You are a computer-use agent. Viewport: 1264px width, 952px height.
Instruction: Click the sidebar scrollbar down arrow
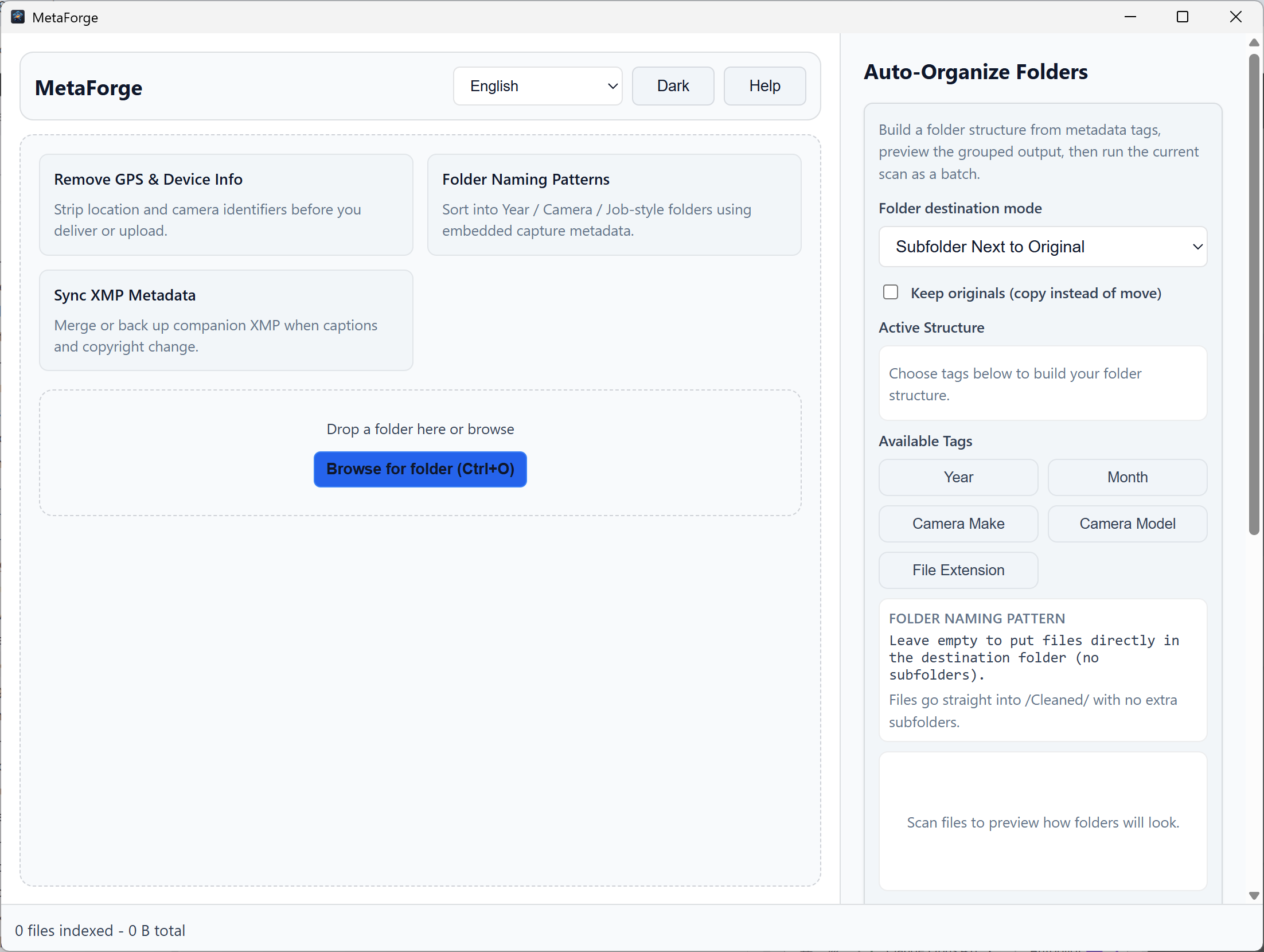click(x=1254, y=896)
